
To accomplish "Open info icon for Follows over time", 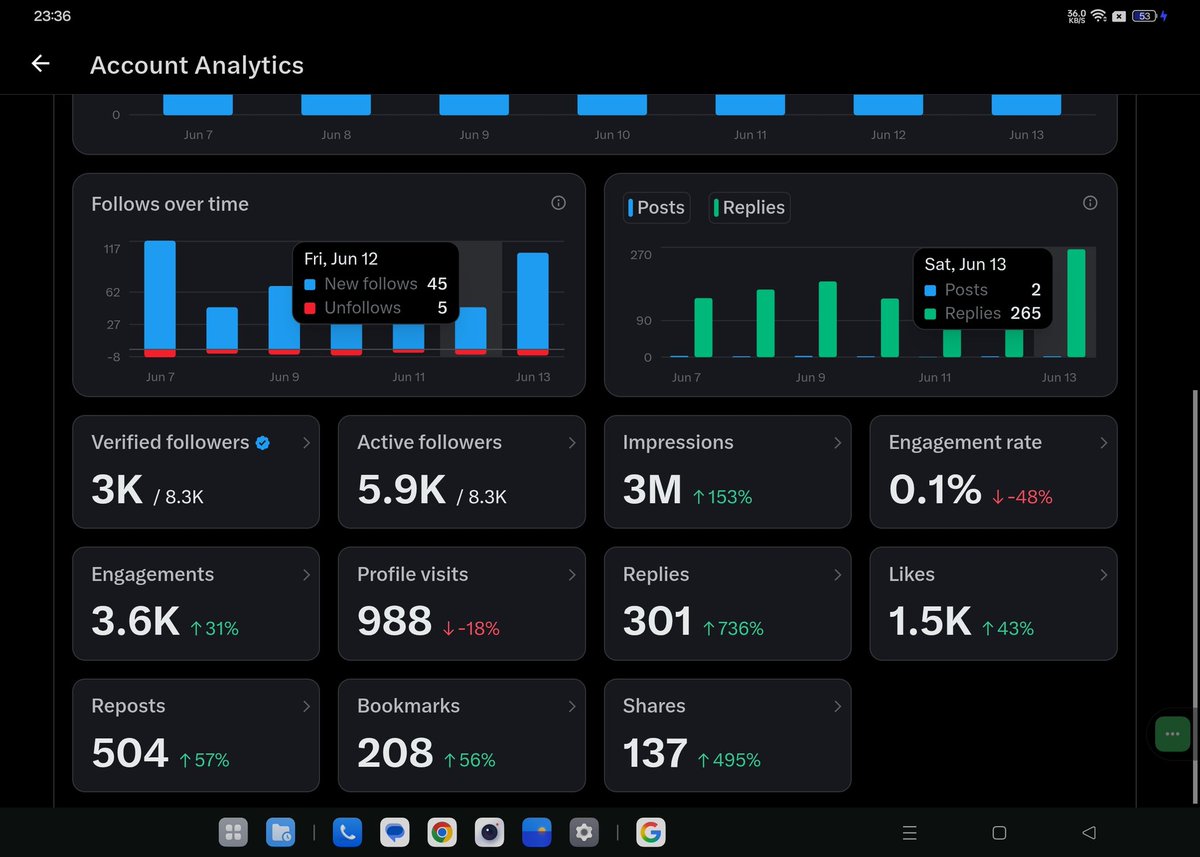I will click(x=558, y=203).
